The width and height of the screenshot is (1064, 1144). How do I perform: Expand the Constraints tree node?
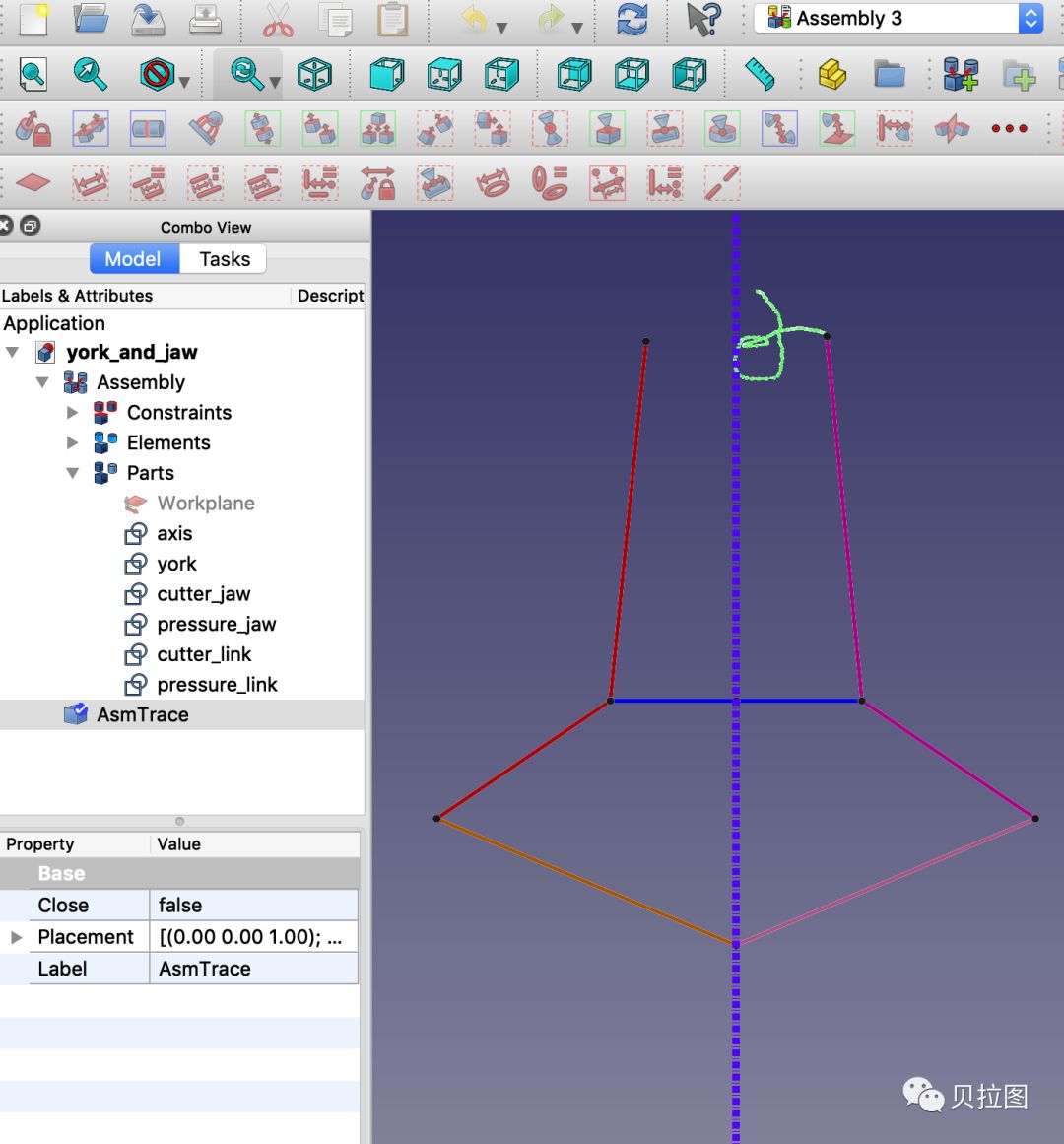pyautogui.click(x=72, y=413)
